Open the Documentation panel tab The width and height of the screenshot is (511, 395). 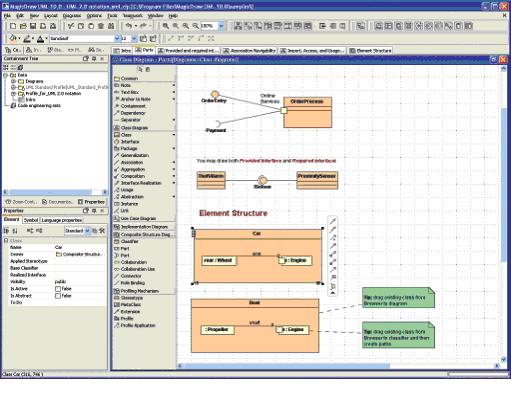coord(57,202)
